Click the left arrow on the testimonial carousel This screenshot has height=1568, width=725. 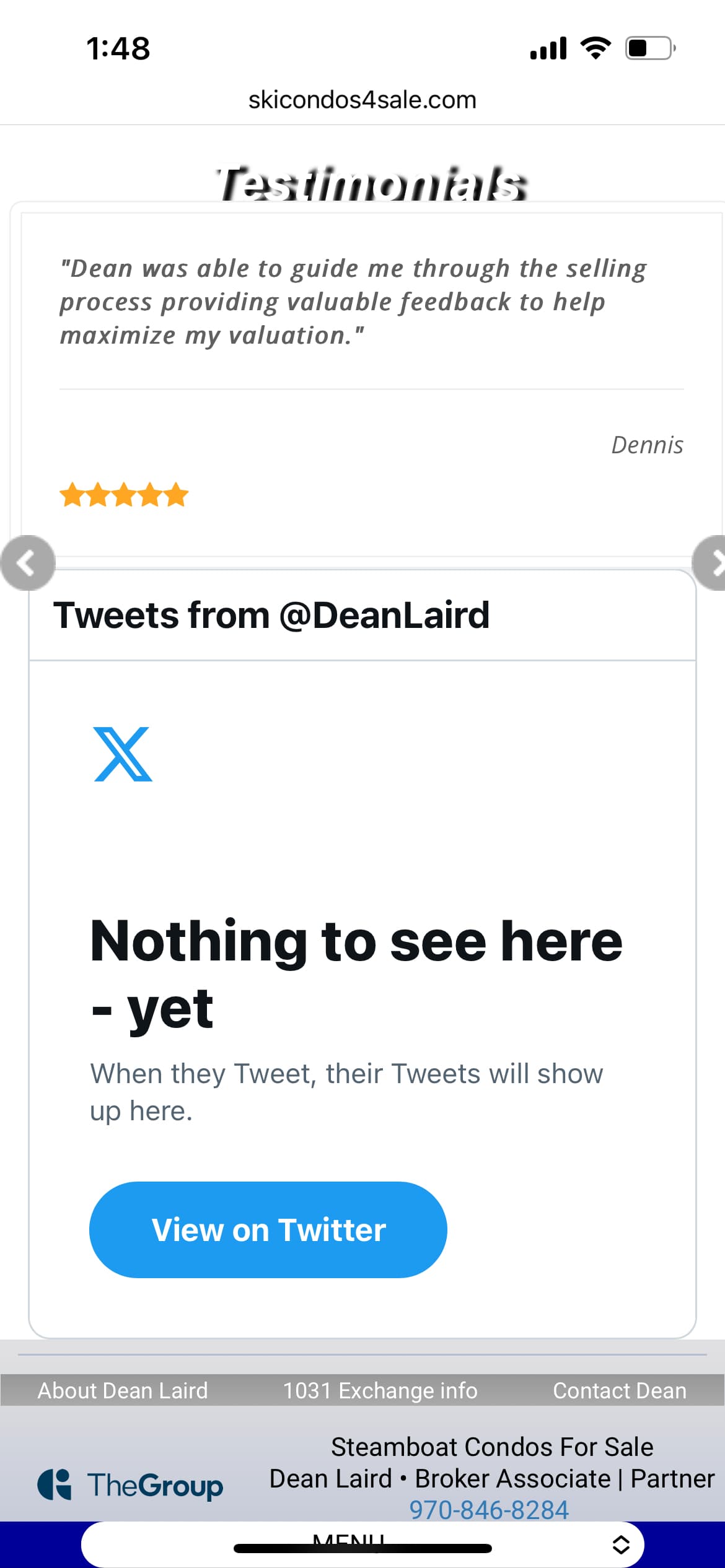coord(27,564)
